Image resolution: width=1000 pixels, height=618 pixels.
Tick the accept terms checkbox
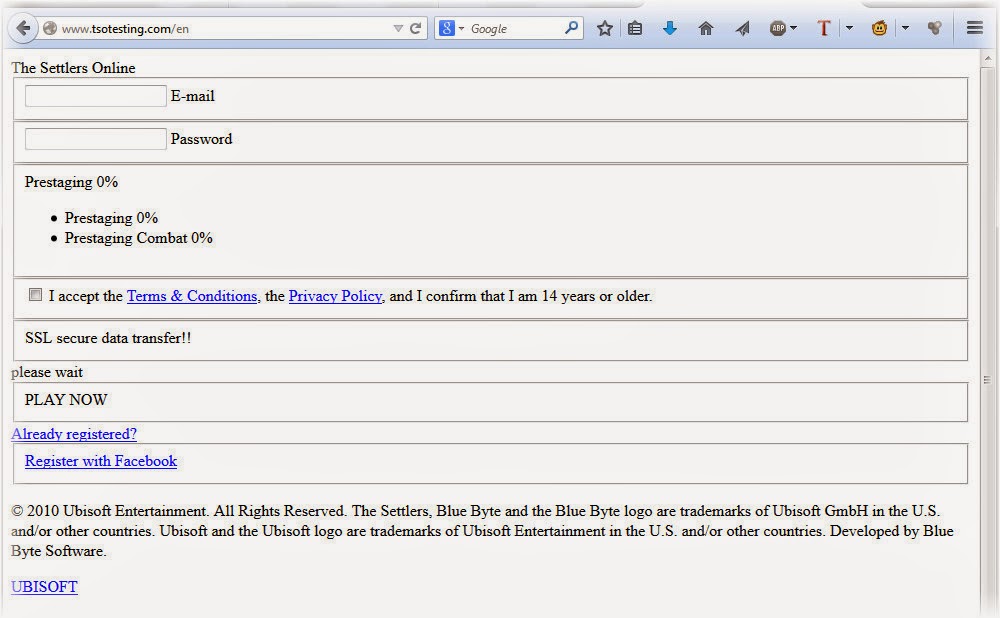[x=36, y=295]
